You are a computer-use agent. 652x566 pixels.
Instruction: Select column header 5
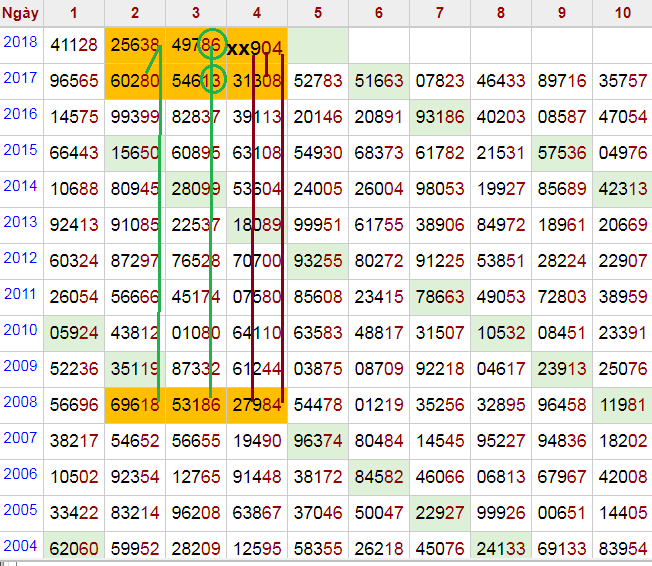[x=318, y=12]
